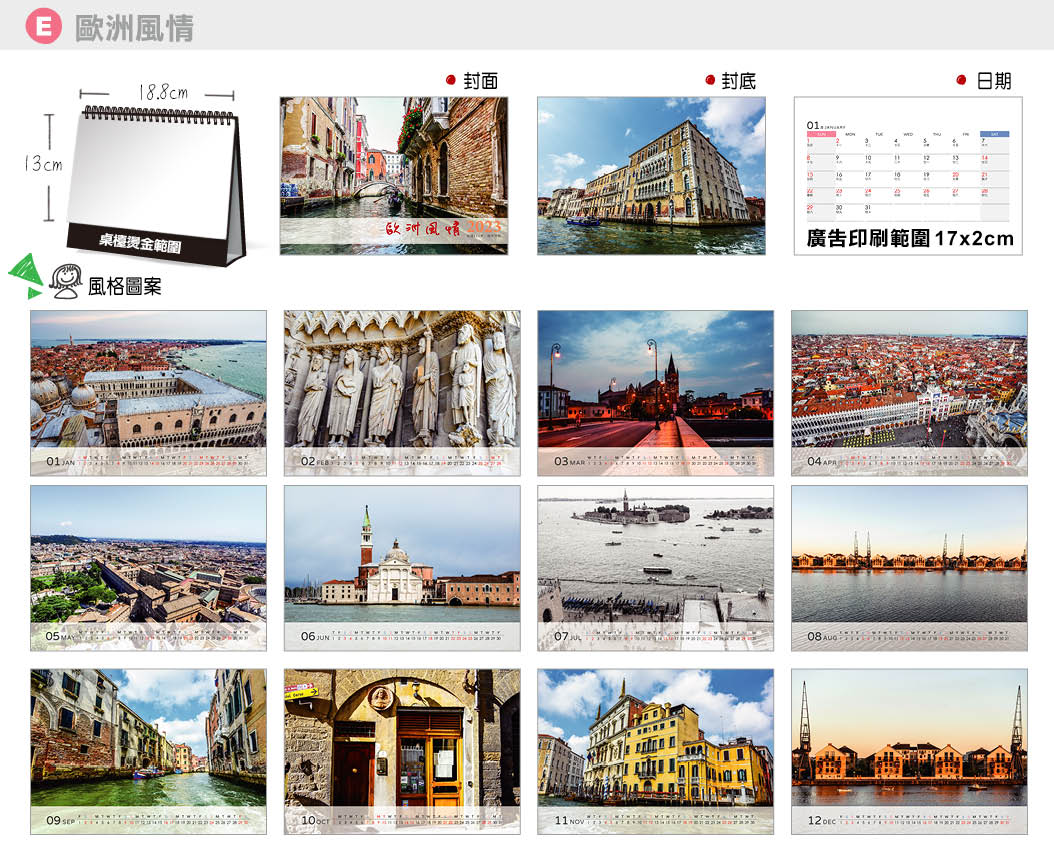This screenshot has height=855, width=1054.
Task: Open the 02 FEB stone statues thumbnail
Action: click(x=402, y=393)
